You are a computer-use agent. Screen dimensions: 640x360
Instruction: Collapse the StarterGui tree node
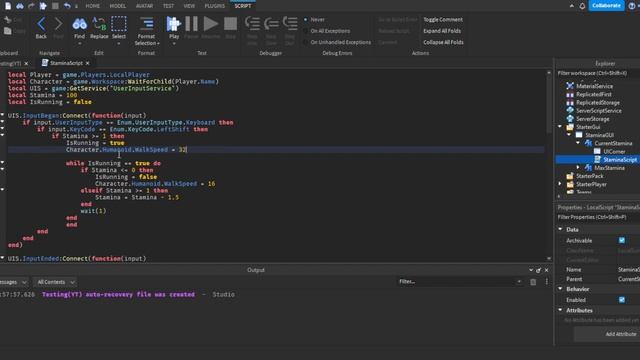click(560, 127)
